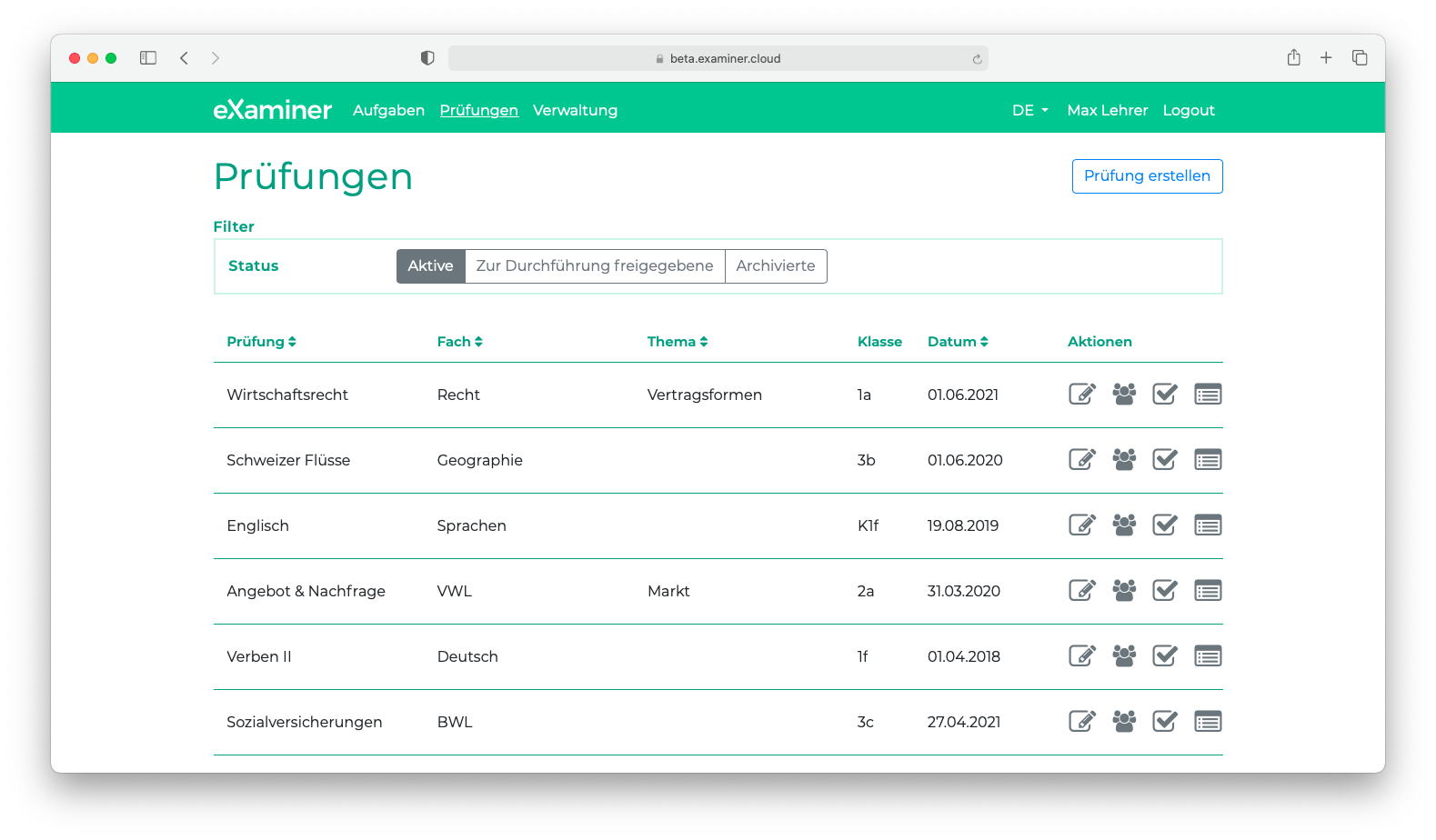Click the Deutsch subject cell
This screenshot has height=840, width=1436.
tap(467, 656)
